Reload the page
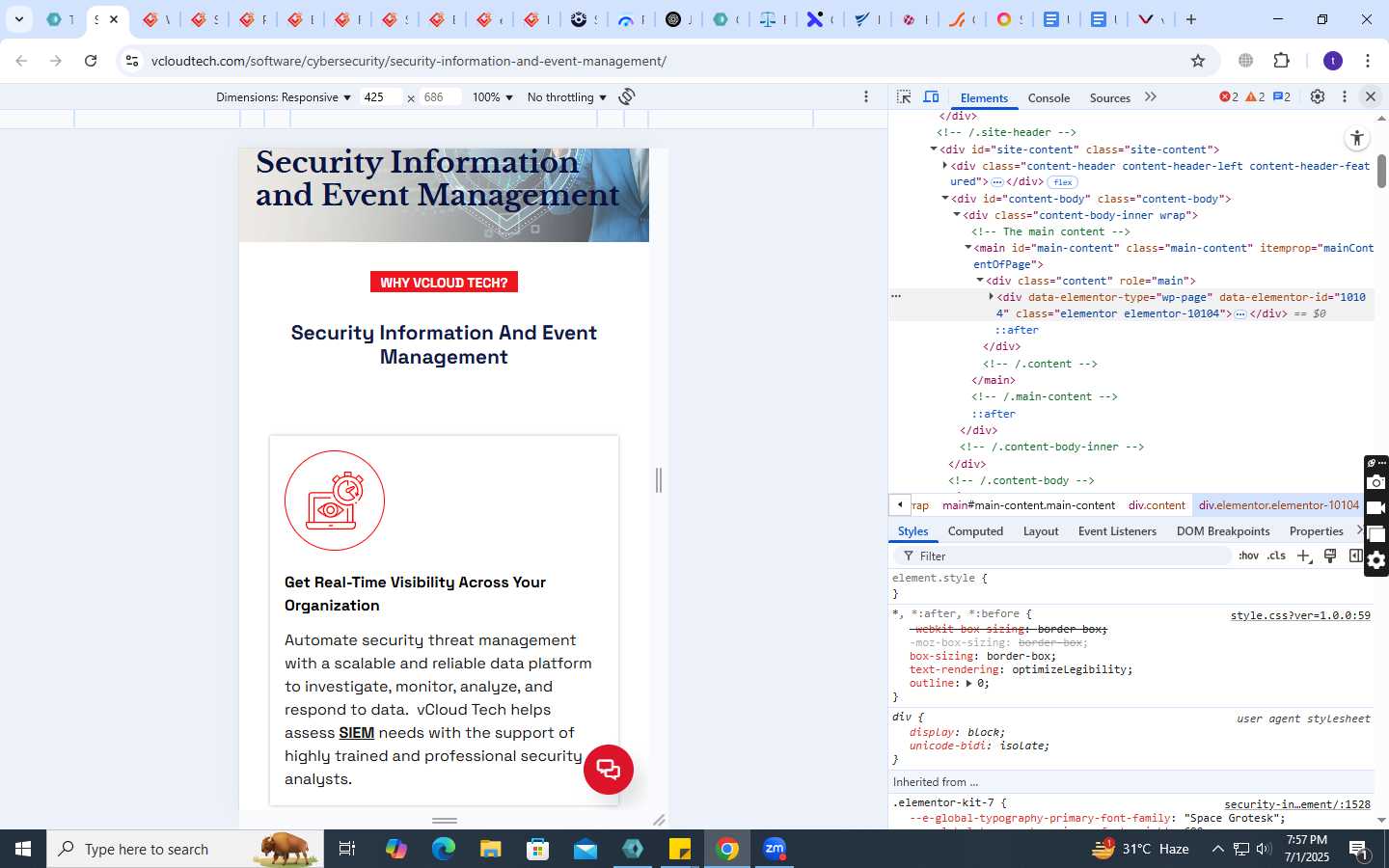1389x868 pixels. 91,61
